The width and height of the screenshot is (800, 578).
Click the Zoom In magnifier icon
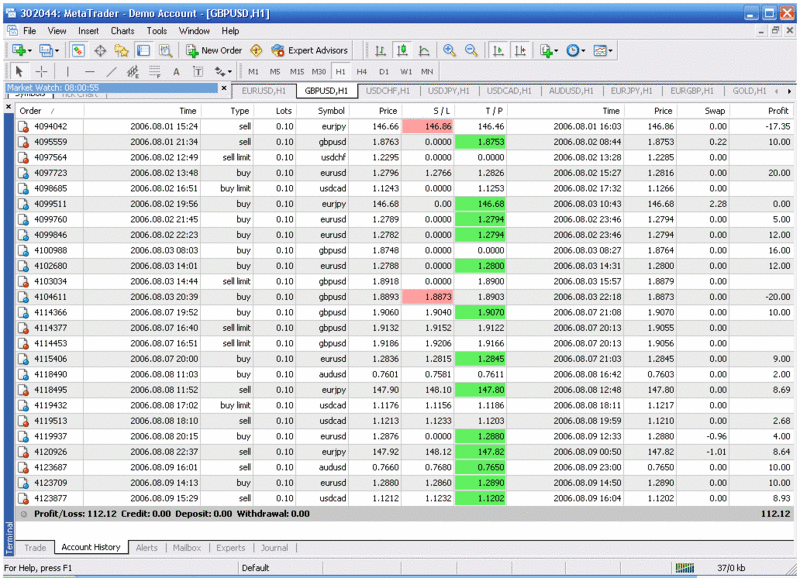click(449, 51)
